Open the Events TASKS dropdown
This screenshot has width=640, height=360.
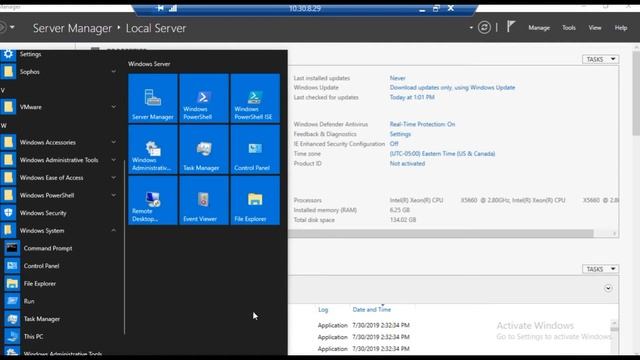(x=600, y=269)
